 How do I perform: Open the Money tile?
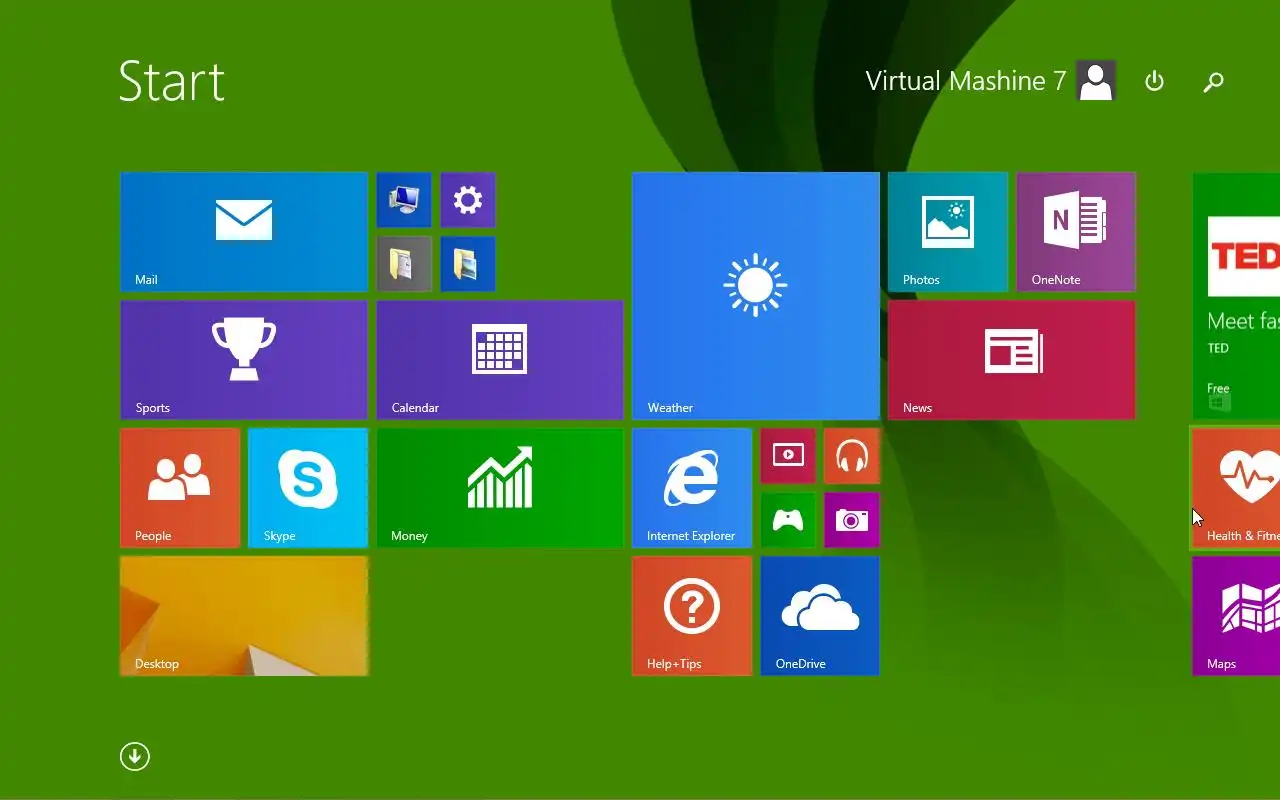(x=500, y=488)
